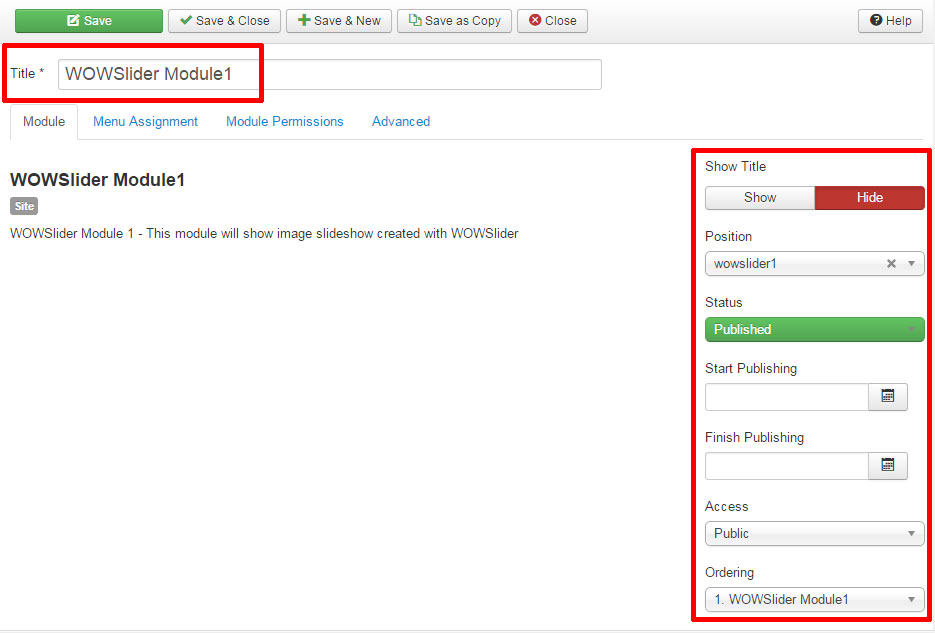This screenshot has height=633, width=935.
Task: Open Start Publishing calendar icon
Action: pyautogui.click(x=888, y=397)
